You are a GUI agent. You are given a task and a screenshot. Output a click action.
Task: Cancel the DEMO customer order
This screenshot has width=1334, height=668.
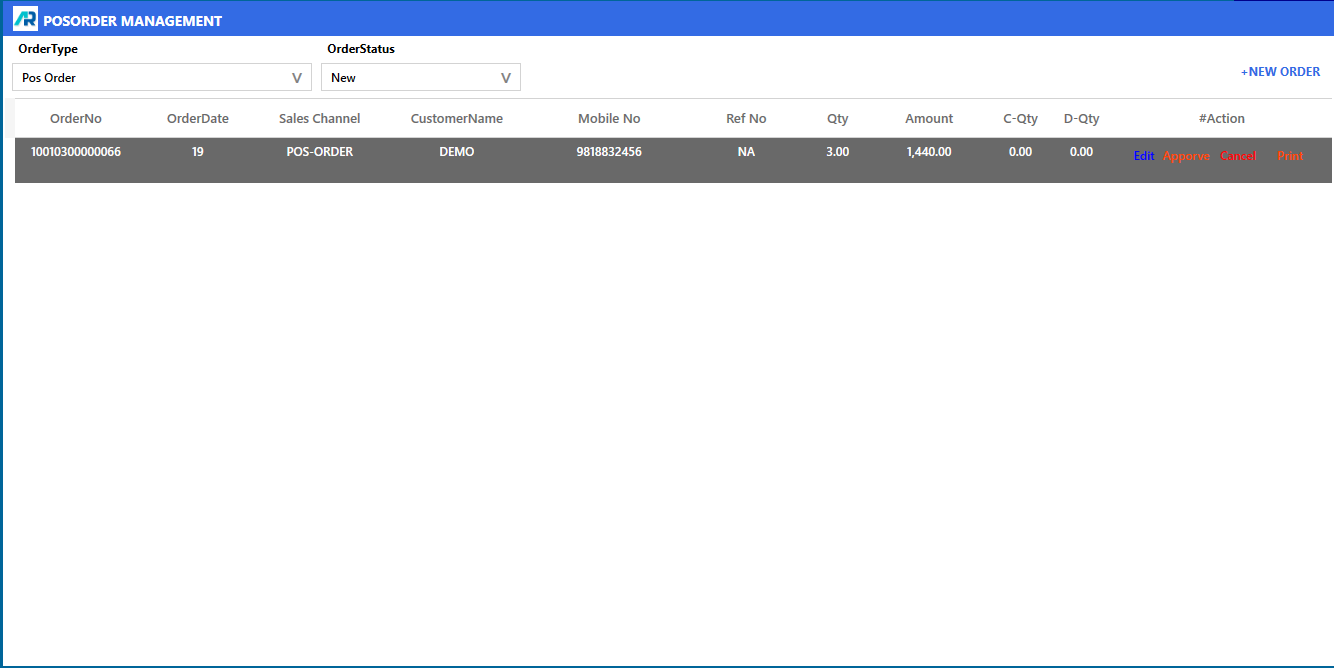(1238, 156)
